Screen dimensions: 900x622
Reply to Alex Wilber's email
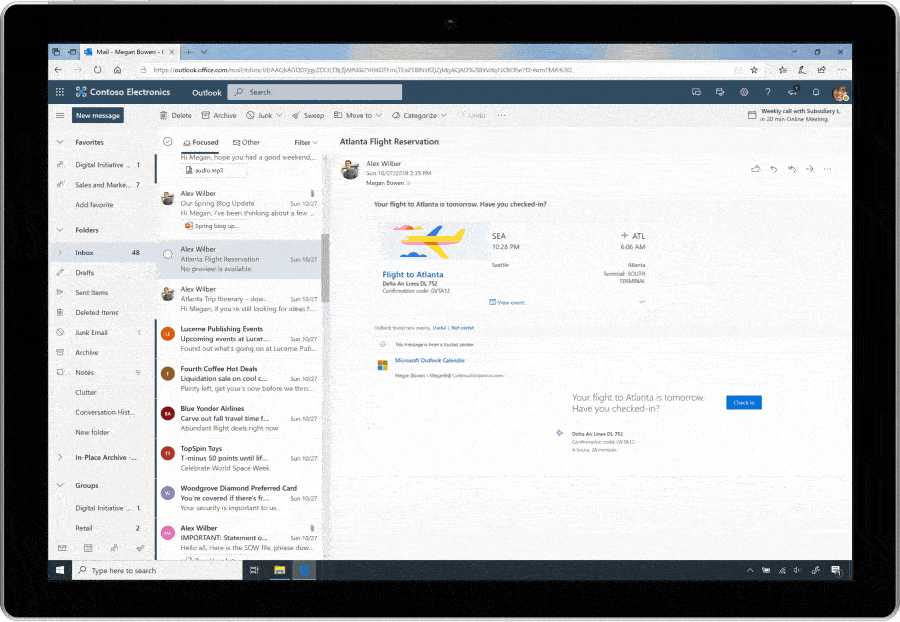pos(773,169)
